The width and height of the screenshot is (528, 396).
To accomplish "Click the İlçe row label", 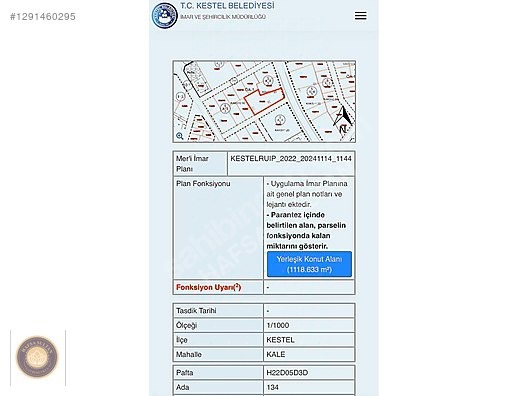I will pyautogui.click(x=182, y=340).
